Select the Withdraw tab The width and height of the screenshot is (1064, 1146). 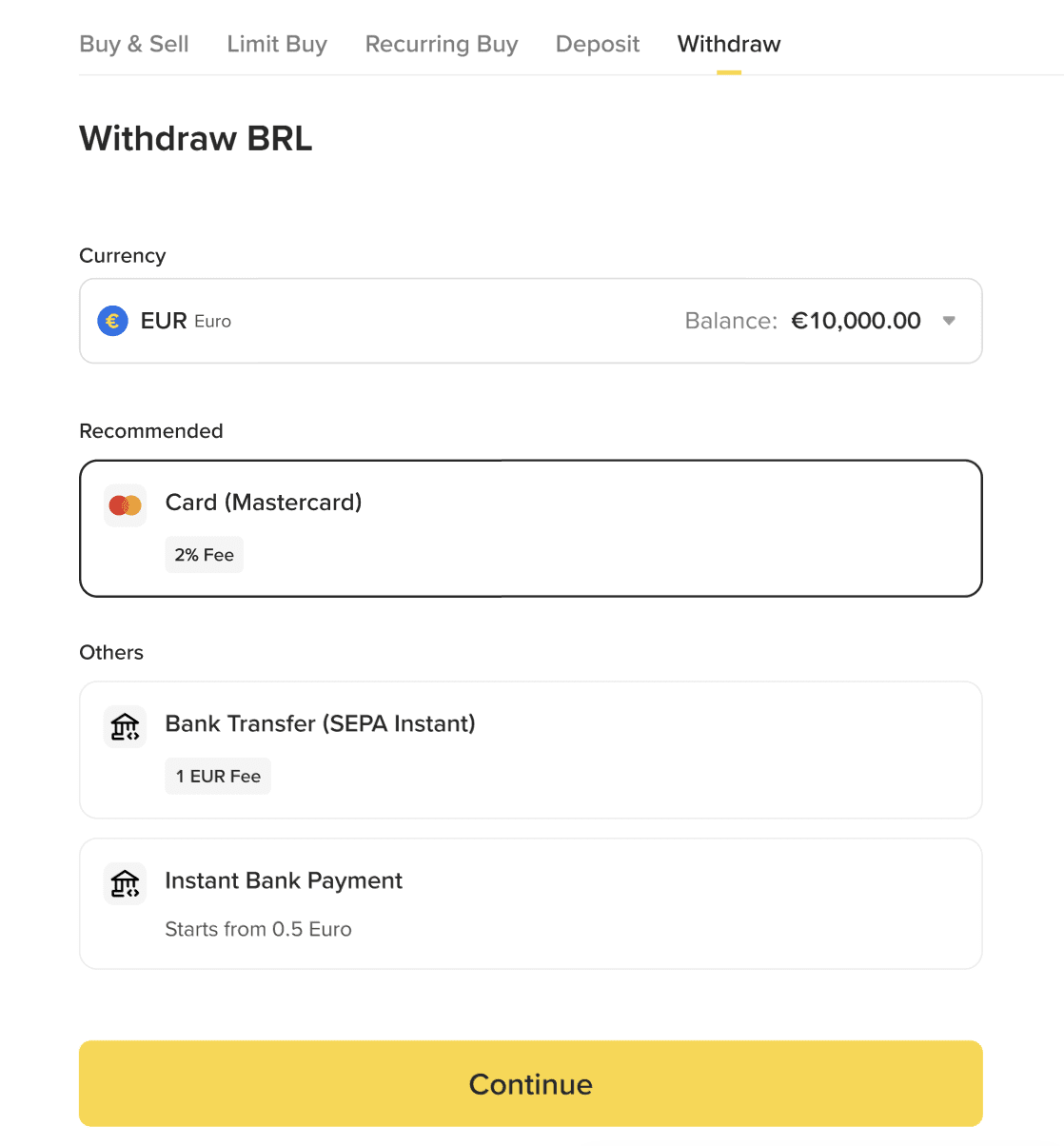pyautogui.click(x=729, y=44)
